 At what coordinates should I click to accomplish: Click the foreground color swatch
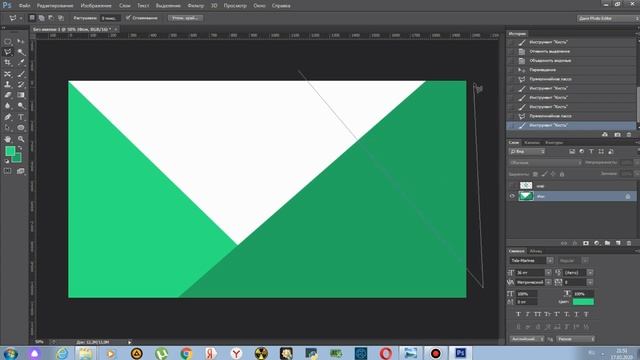pyautogui.click(x=10, y=151)
